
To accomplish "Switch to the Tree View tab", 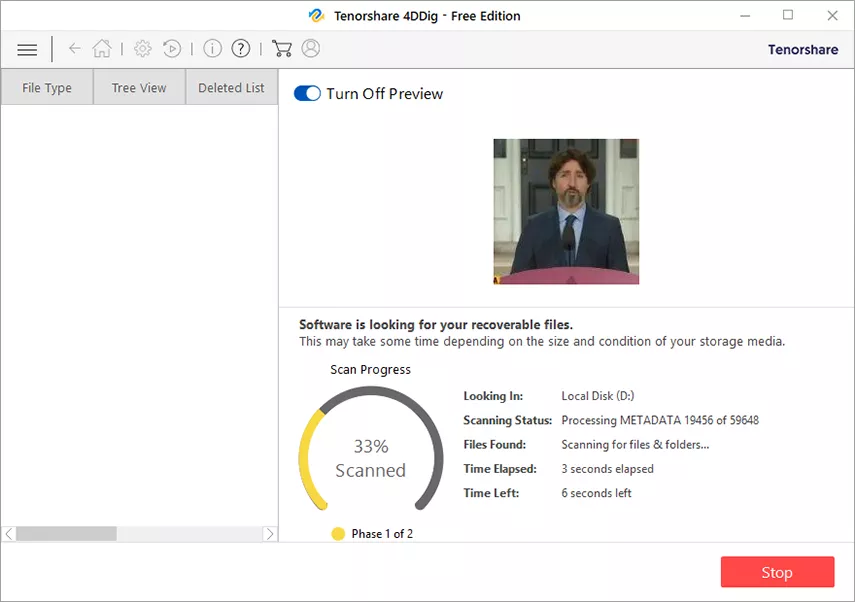I will pyautogui.click(x=139, y=88).
